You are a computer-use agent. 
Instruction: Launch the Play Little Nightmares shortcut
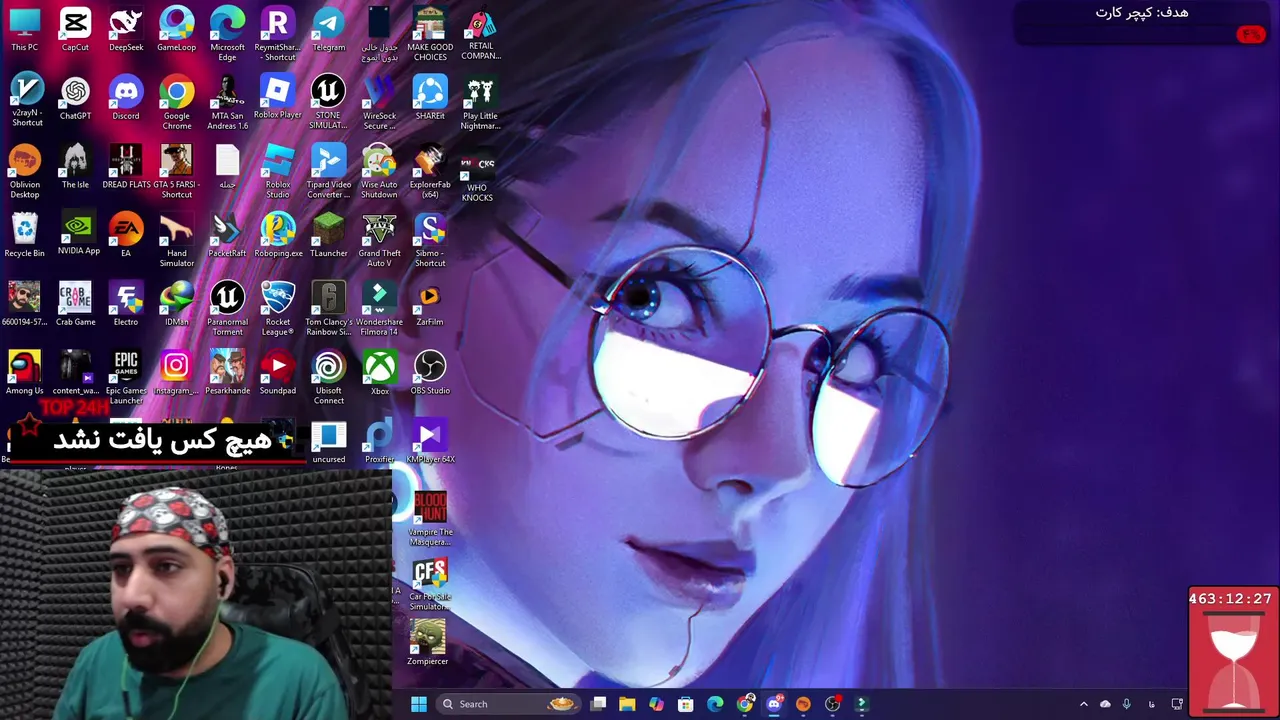click(x=480, y=102)
